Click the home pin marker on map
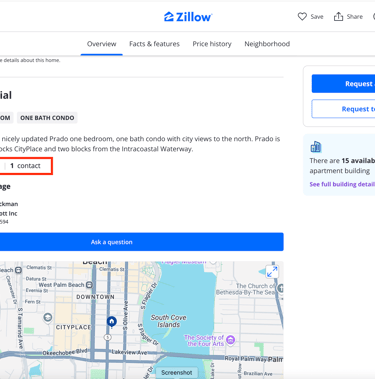The image size is (375, 379). [111, 321]
